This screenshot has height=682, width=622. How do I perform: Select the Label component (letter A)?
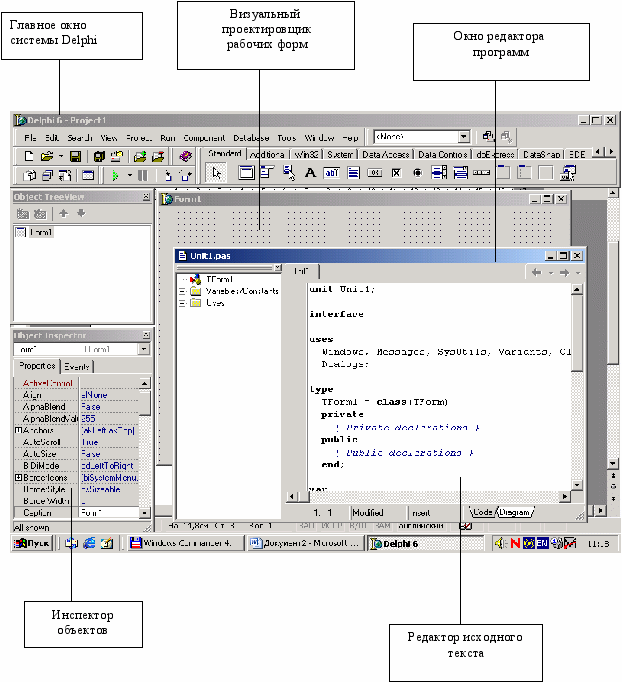[x=310, y=173]
